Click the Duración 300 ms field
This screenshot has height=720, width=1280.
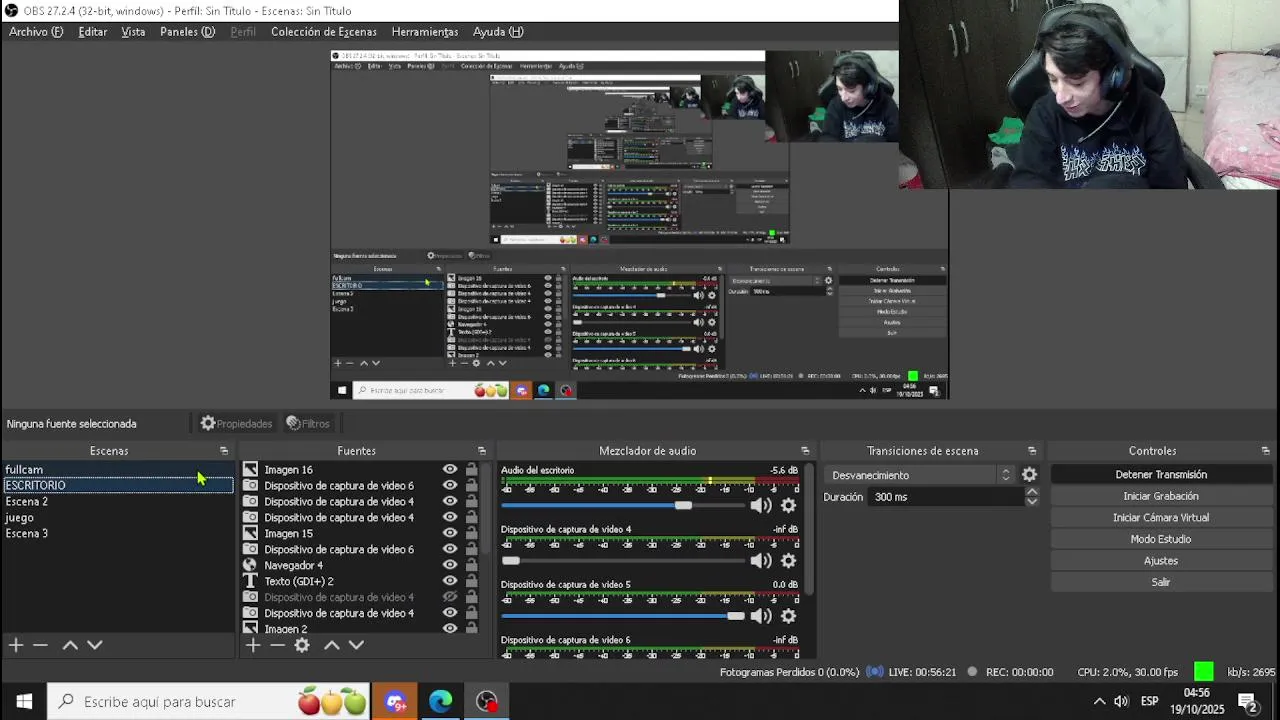pyautogui.click(x=945, y=497)
